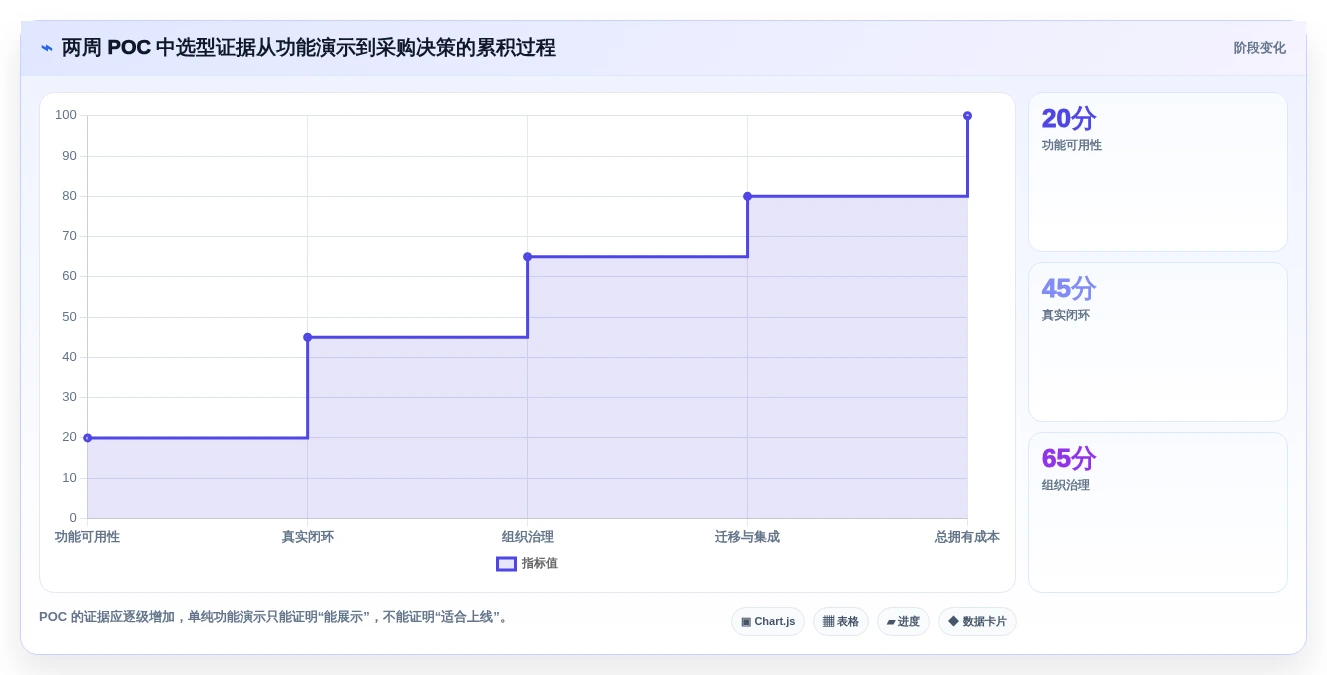Select the 数据卡片 tag chip
Viewport: 1327px width, 675px height.
click(x=977, y=621)
